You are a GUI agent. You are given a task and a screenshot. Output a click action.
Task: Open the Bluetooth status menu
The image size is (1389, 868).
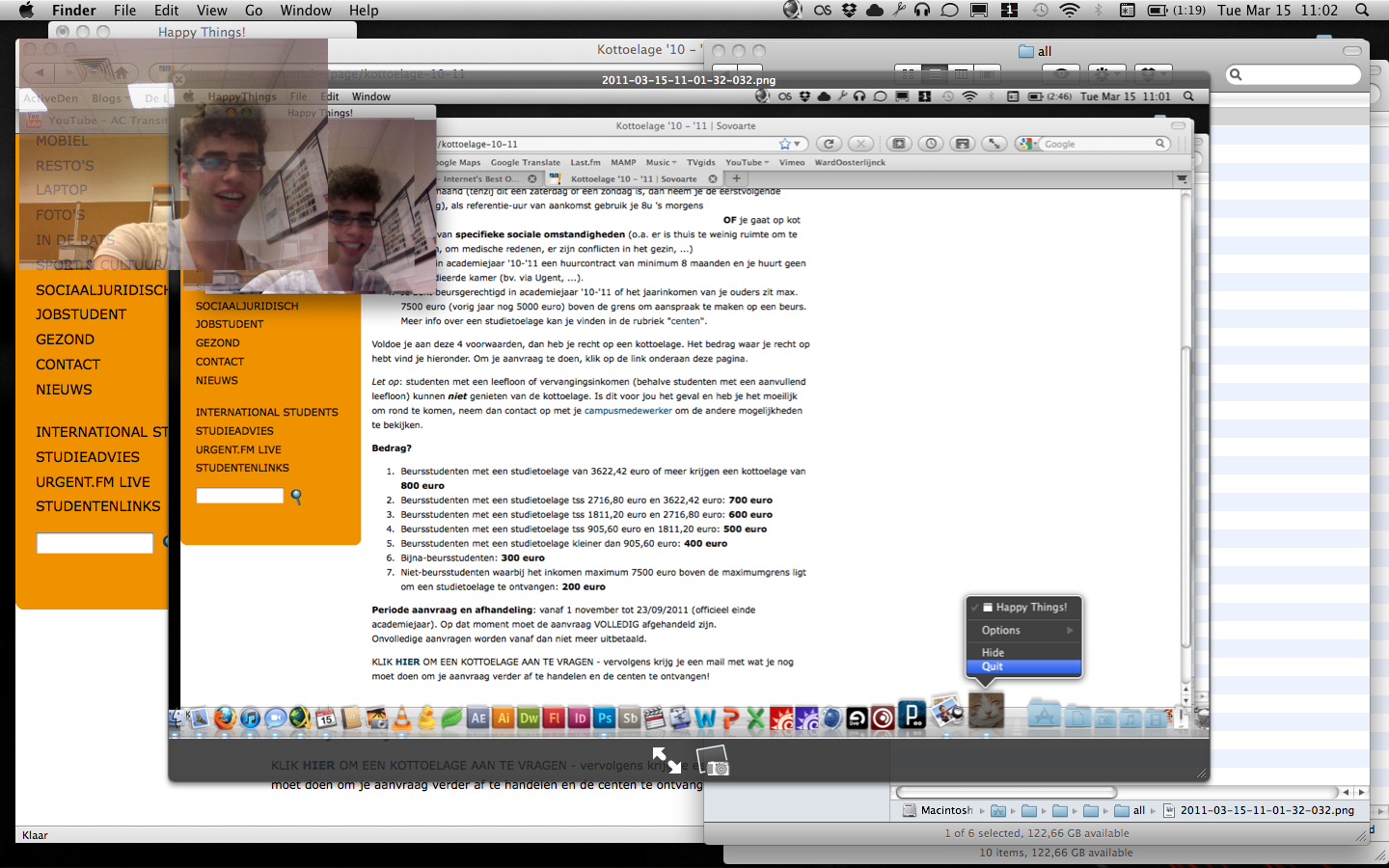[1098, 11]
